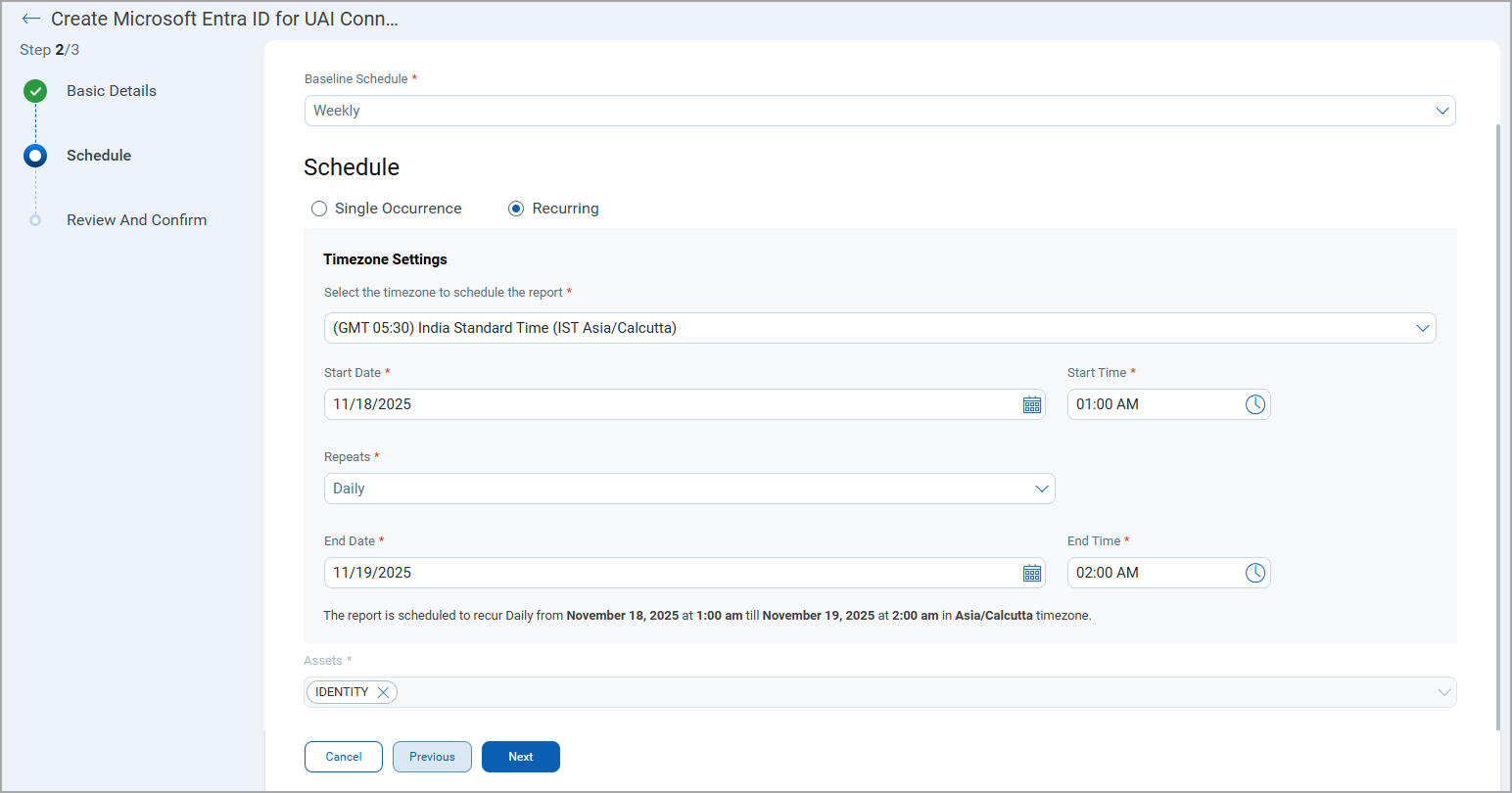The image size is (1512, 793).
Task: Select the Recurring radio button
Action: coord(516,209)
